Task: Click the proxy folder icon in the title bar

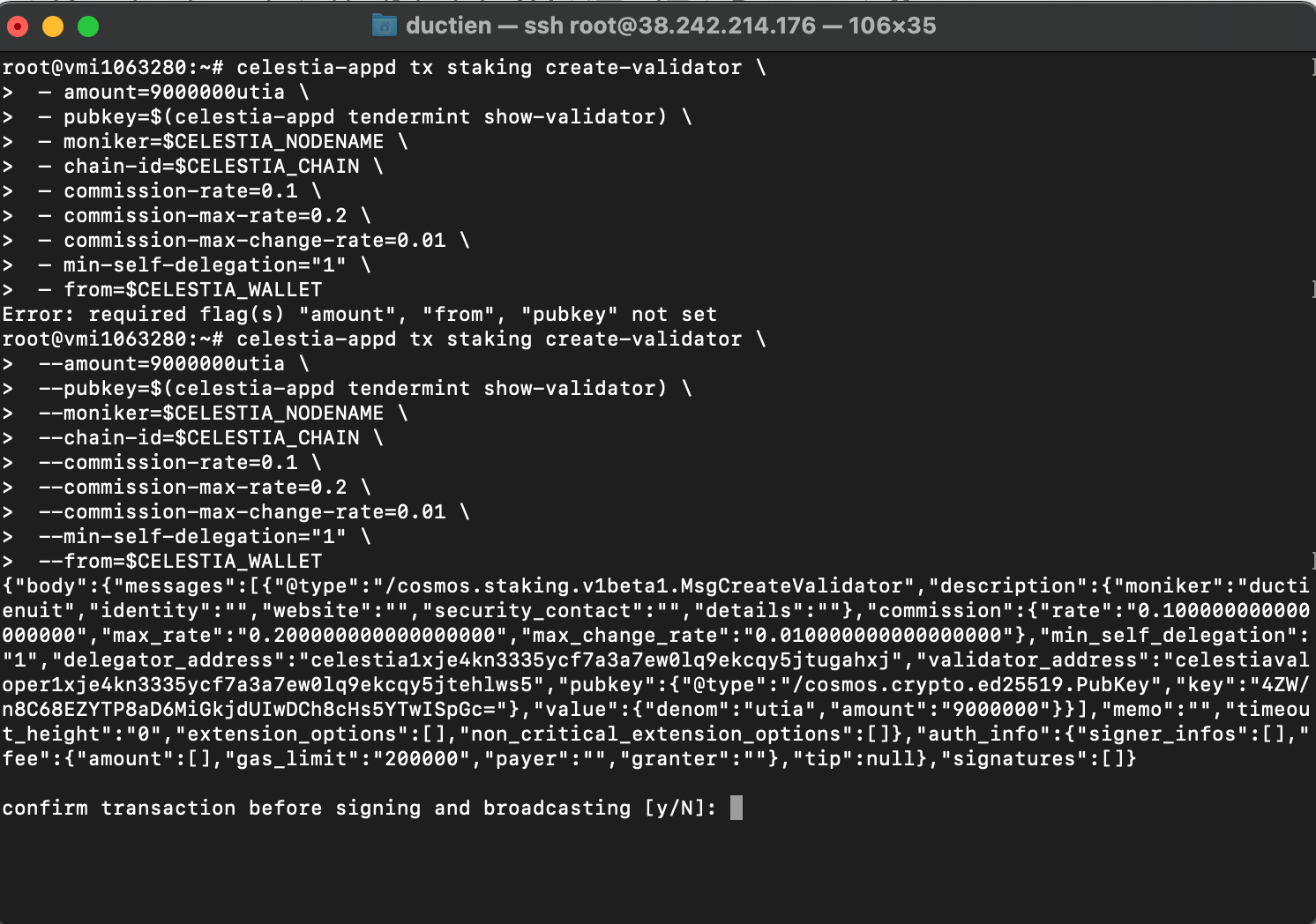Action: coord(383,25)
